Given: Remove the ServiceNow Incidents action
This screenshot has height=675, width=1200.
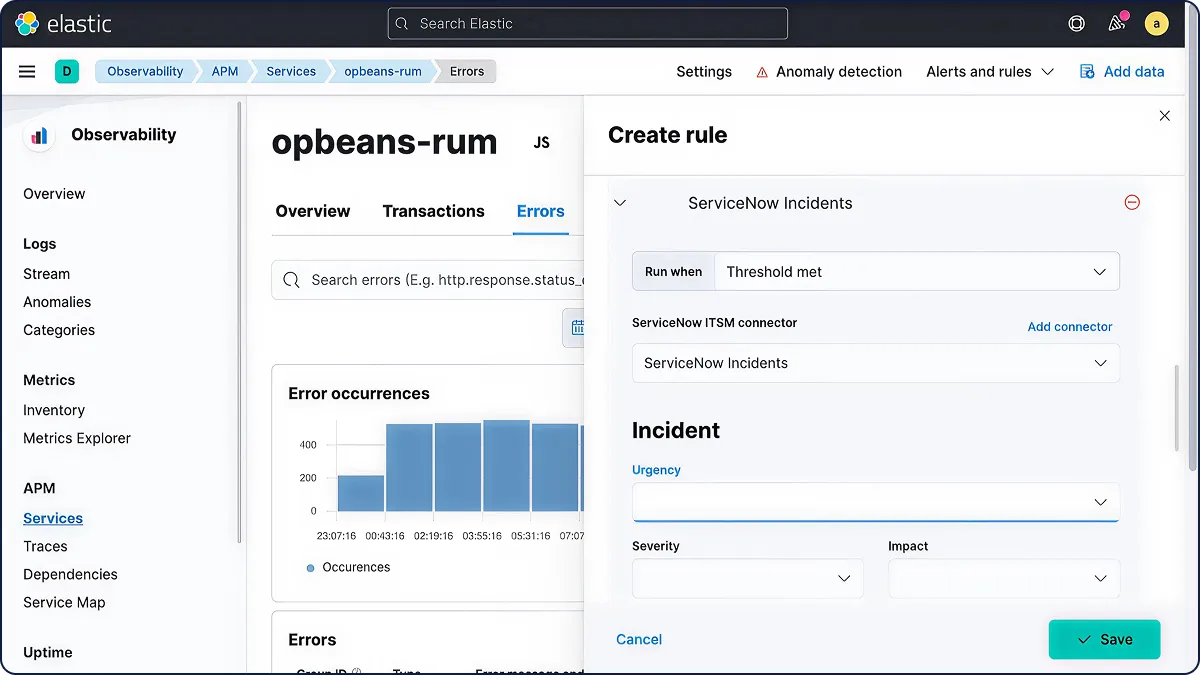Looking at the screenshot, I should (1132, 203).
